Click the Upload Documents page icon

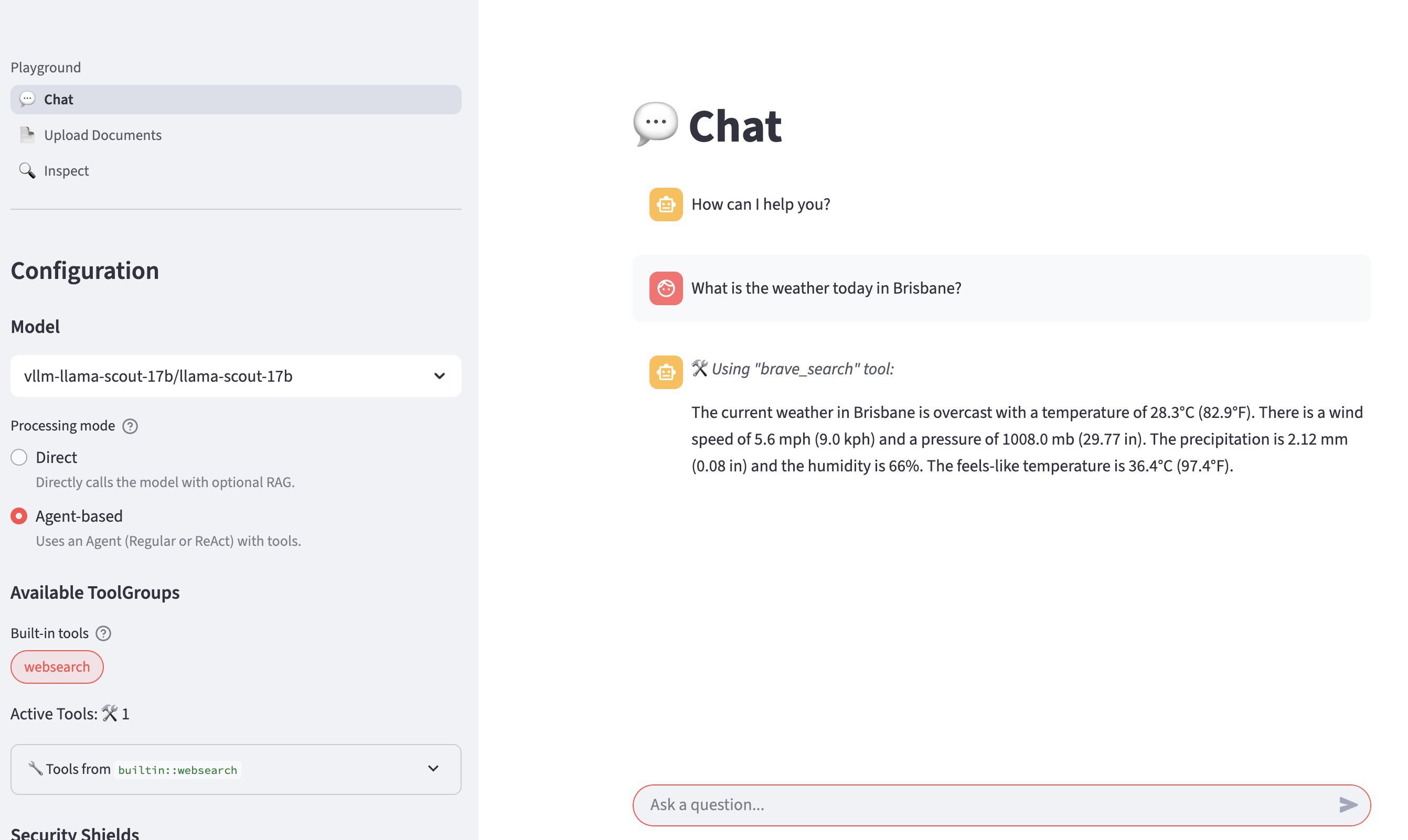27,135
